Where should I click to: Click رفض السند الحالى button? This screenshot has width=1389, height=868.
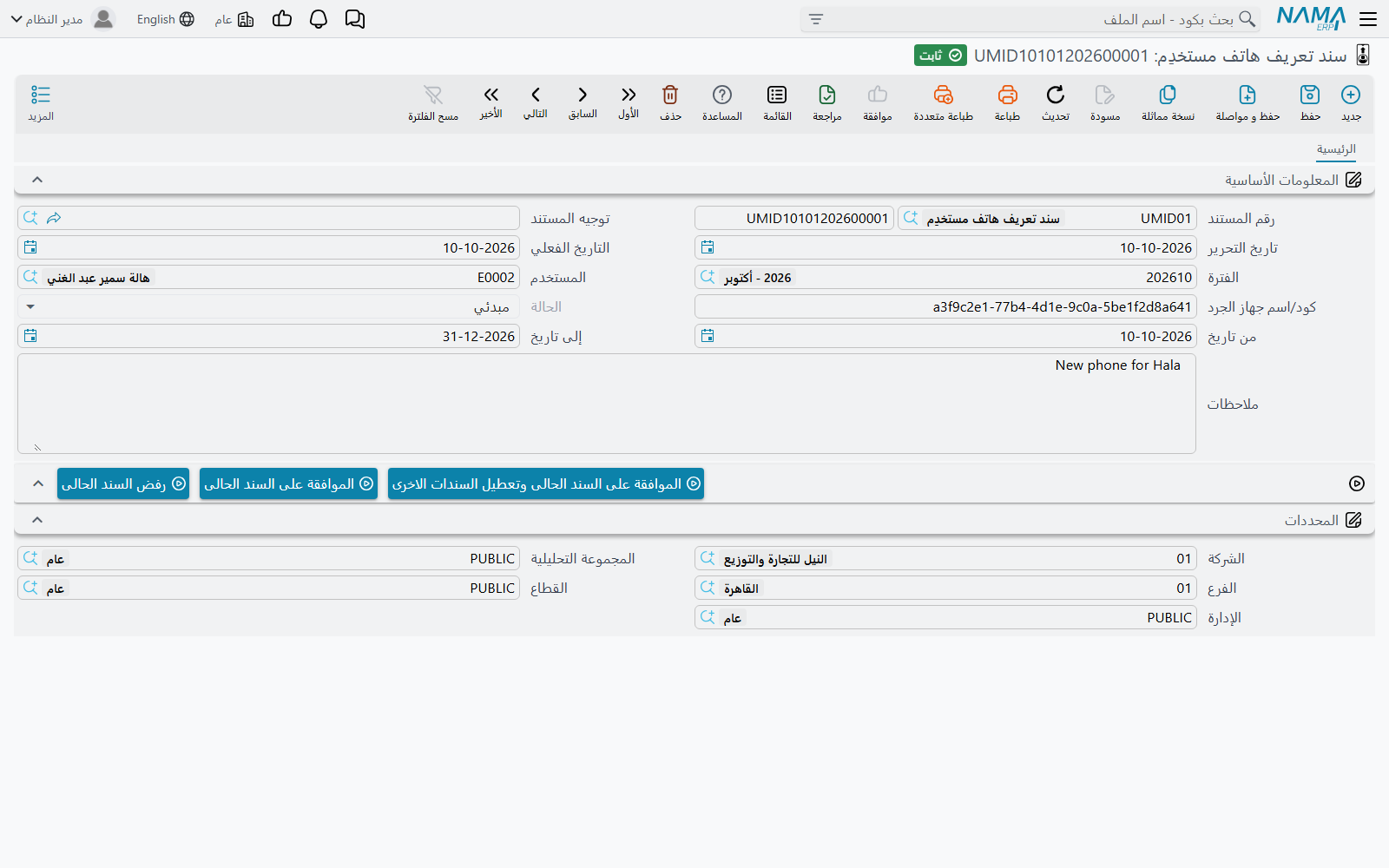[x=123, y=483]
